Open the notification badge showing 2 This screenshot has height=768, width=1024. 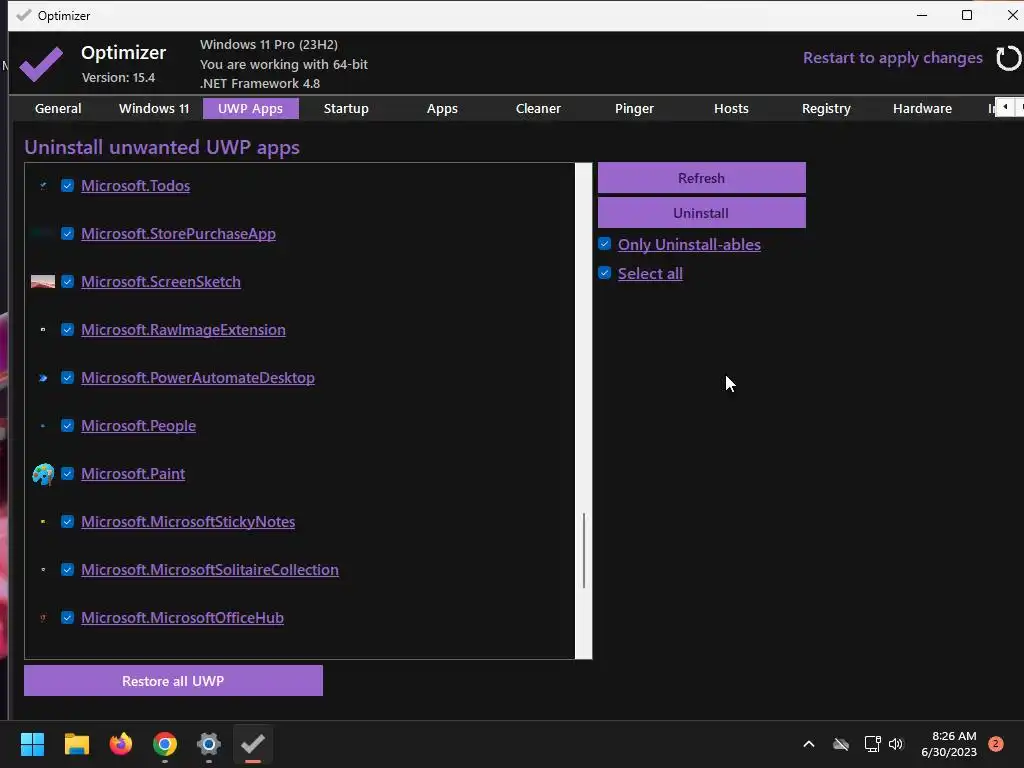996,743
